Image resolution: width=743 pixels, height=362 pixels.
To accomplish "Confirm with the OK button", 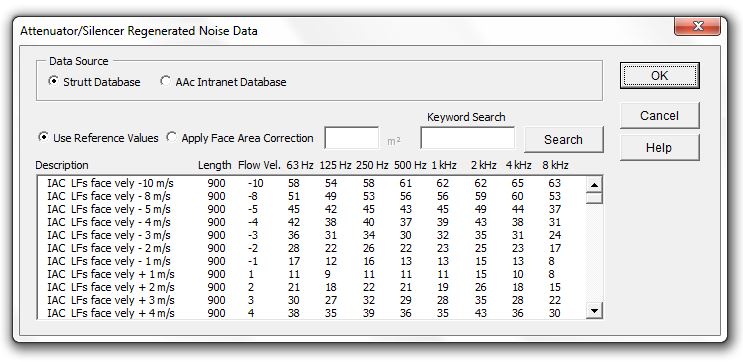I will click(659, 76).
